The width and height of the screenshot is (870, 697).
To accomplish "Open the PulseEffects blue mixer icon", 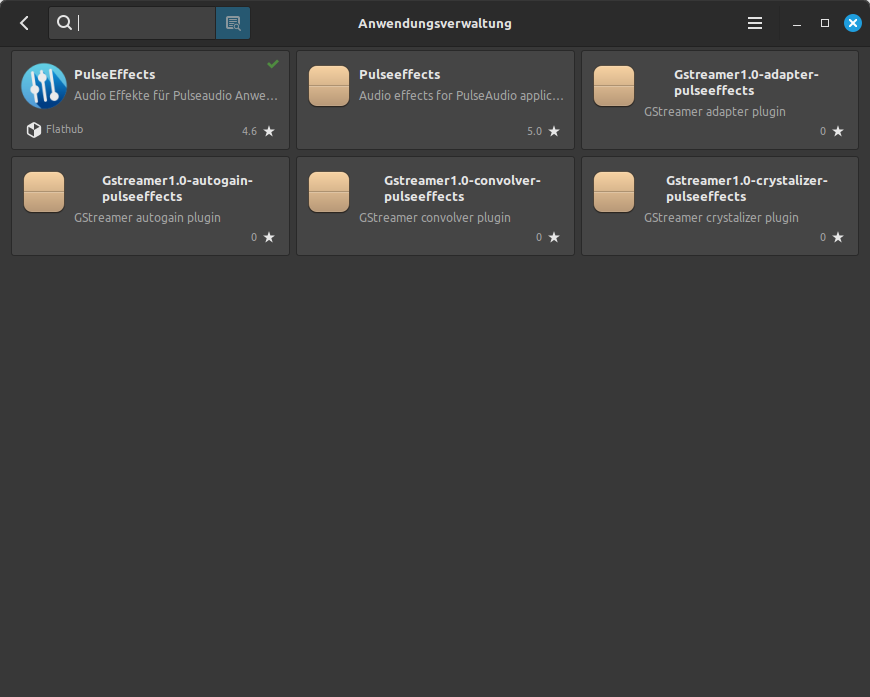I will (44, 86).
